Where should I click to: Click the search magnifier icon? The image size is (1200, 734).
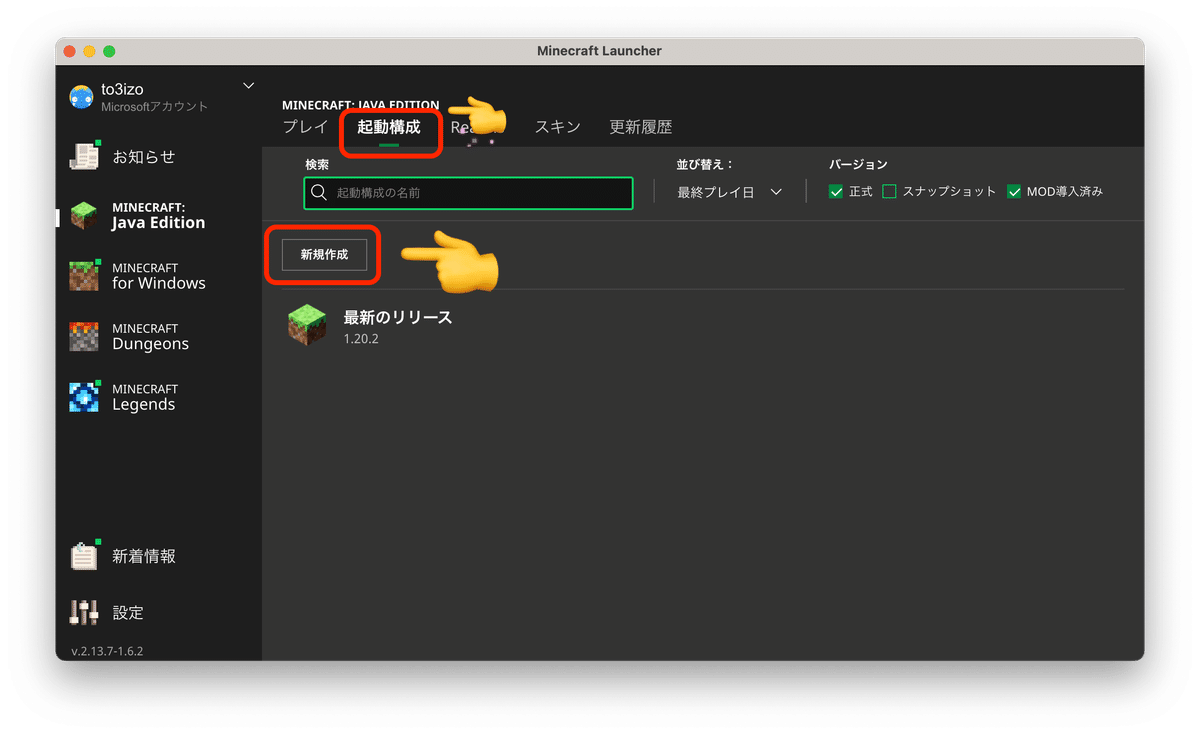[x=319, y=192]
